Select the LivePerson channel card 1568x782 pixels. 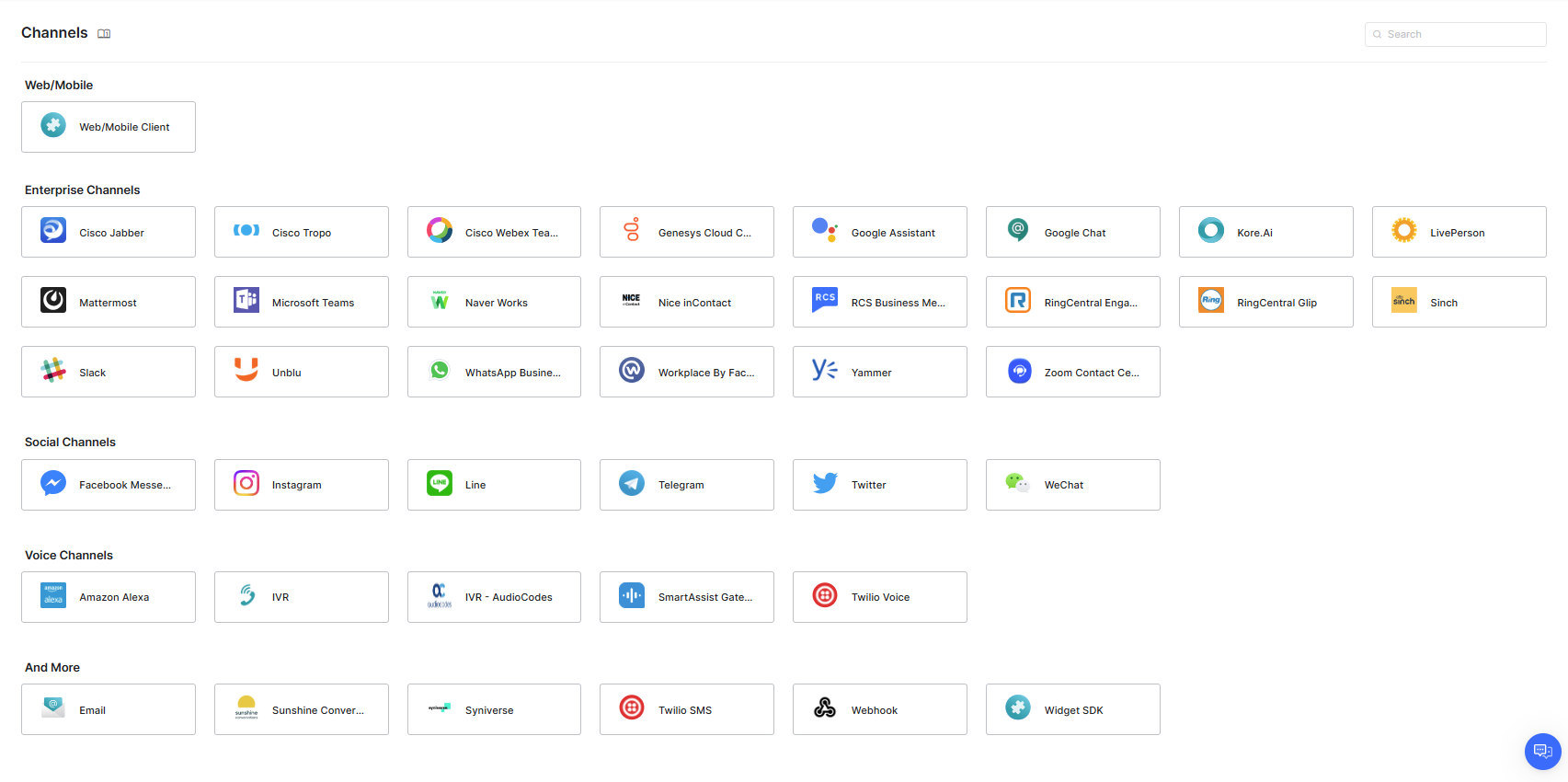[1459, 232]
